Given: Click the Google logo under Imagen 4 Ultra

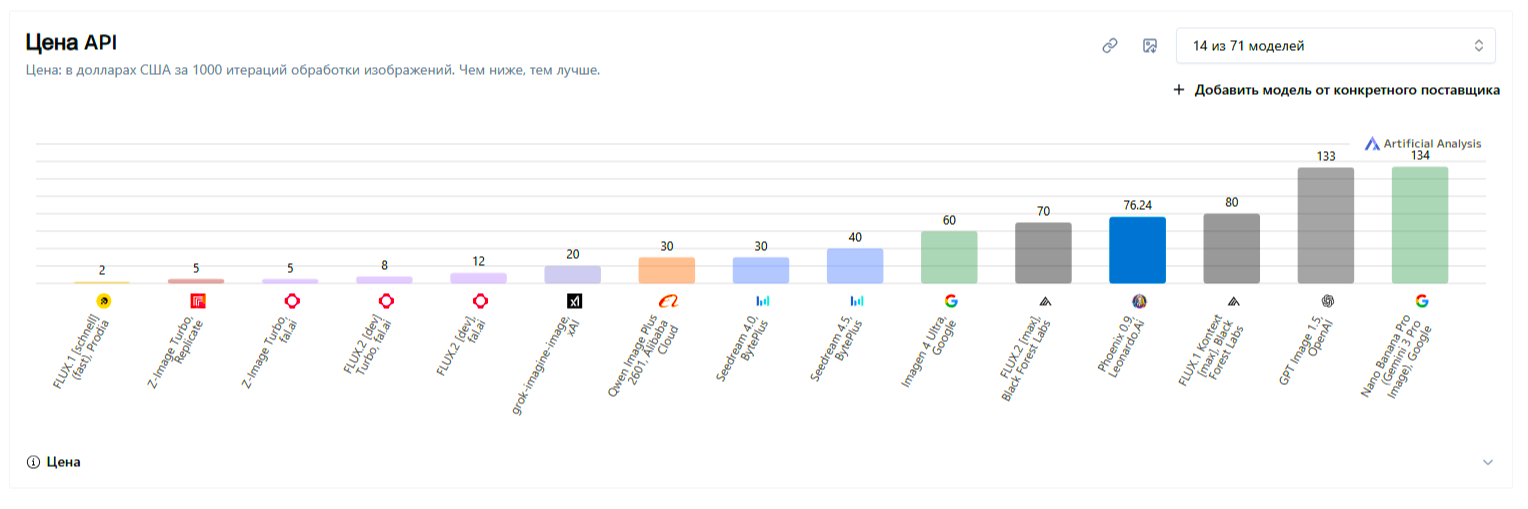Looking at the screenshot, I should point(950,300).
